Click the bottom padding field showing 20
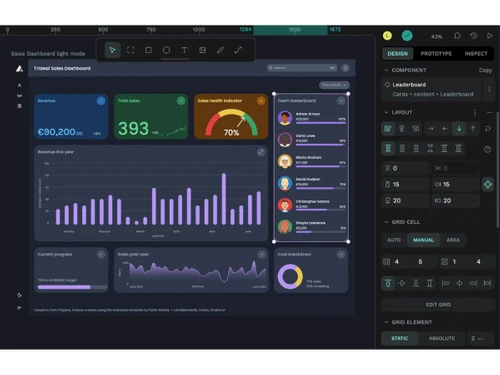This screenshot has width=500, height=375. coord(405,201)
